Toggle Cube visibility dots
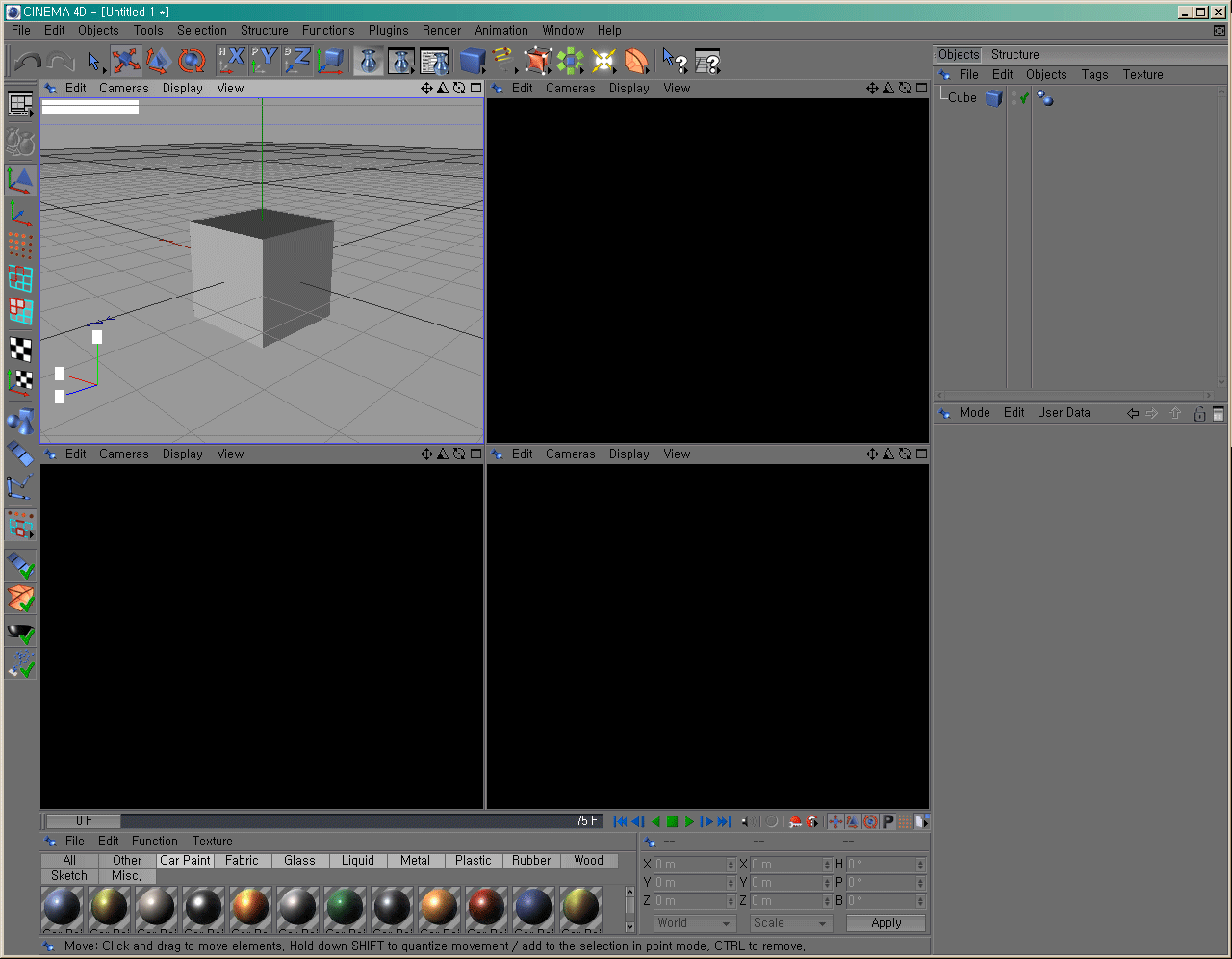The width and height of the screenshot is (1232, 959). (x=1014, y=98)
